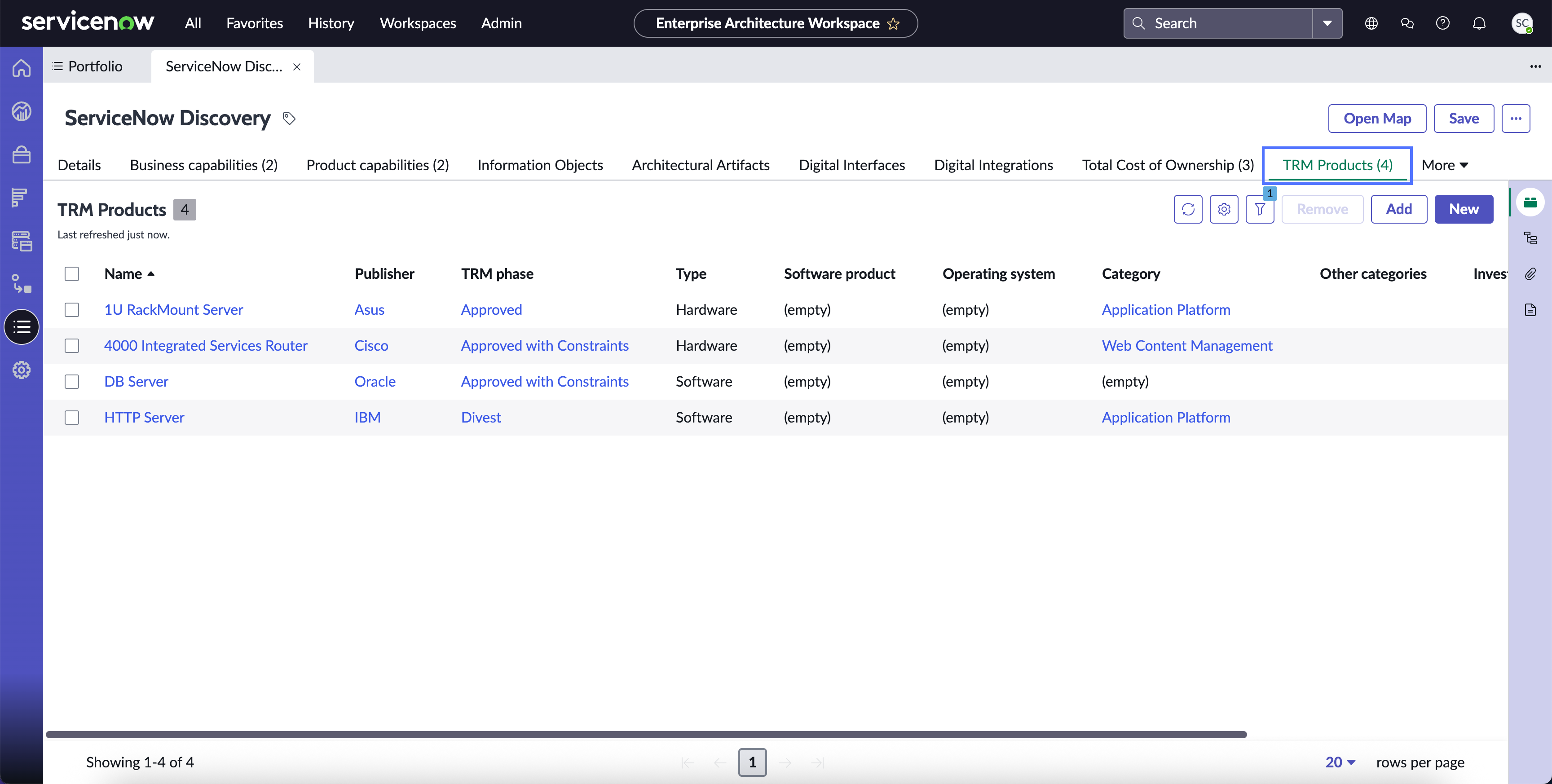Open the Workspaces menu
This screenshot has width=1552, height=784.
click(418, 23)
